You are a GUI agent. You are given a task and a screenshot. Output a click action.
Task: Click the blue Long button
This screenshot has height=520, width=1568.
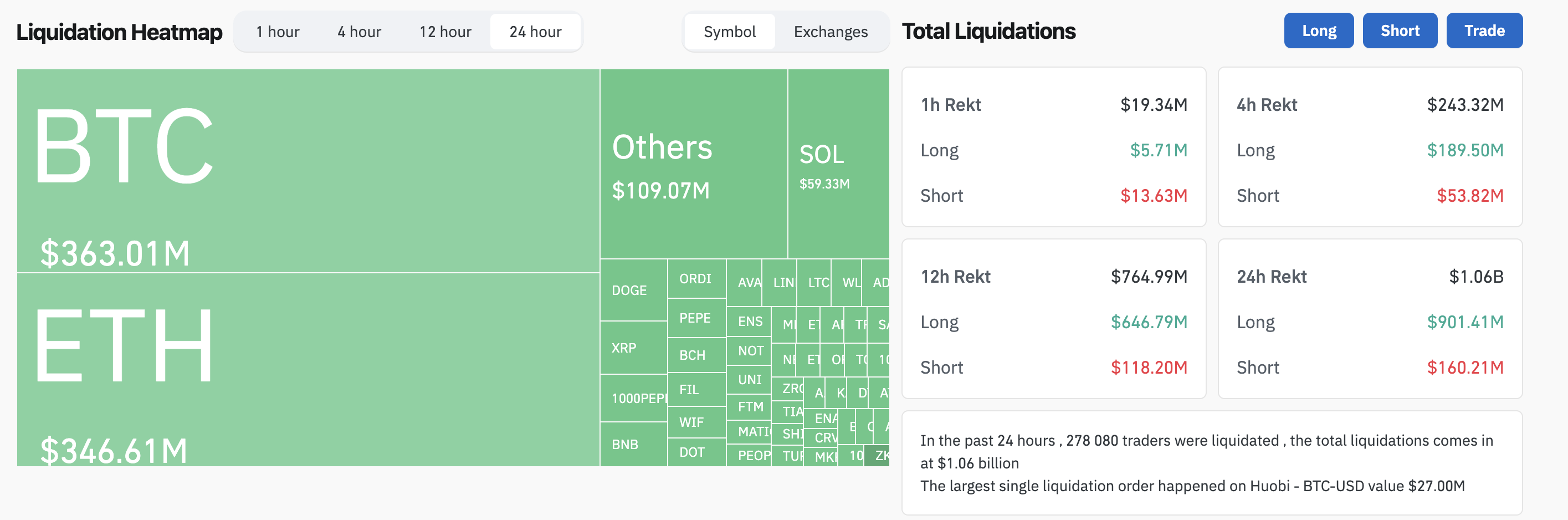(1319, 30)
